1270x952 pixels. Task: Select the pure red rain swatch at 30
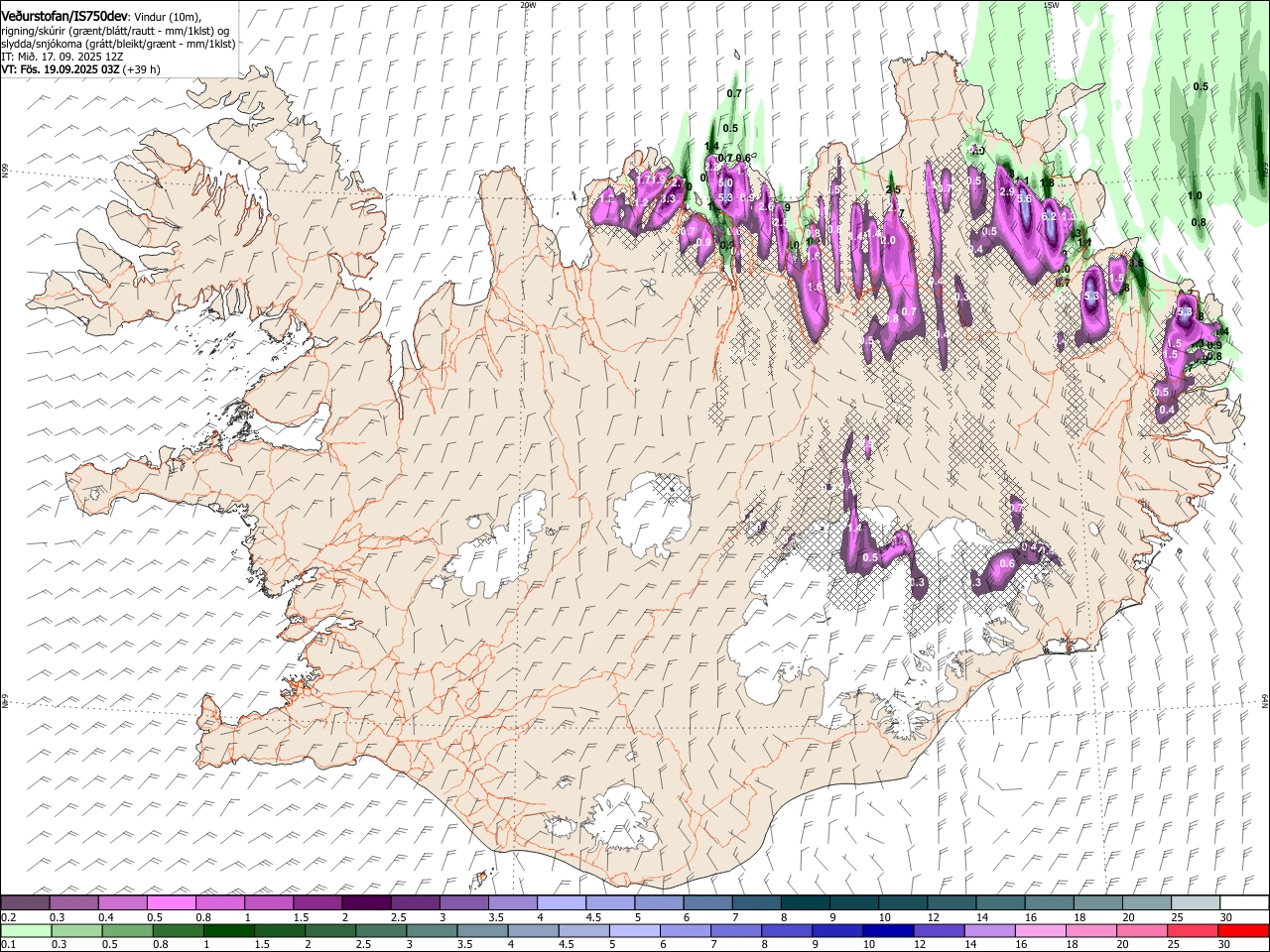[1242, 930]
